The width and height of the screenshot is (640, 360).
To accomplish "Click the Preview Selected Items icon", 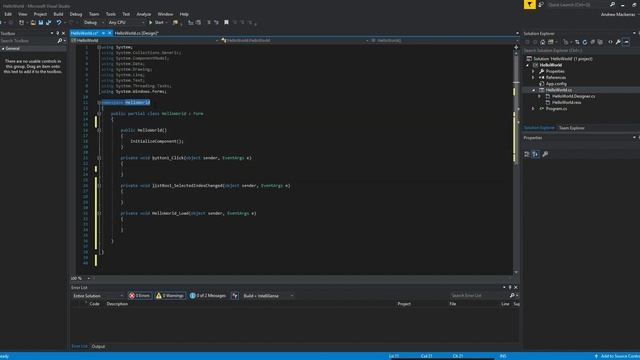I will pyautogui.click(x=626, y=42).
